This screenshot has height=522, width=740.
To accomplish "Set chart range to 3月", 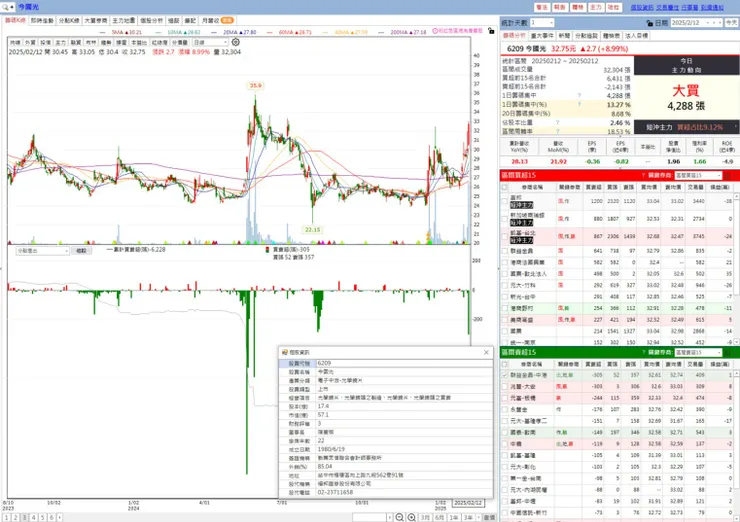I will pos(425,518).
